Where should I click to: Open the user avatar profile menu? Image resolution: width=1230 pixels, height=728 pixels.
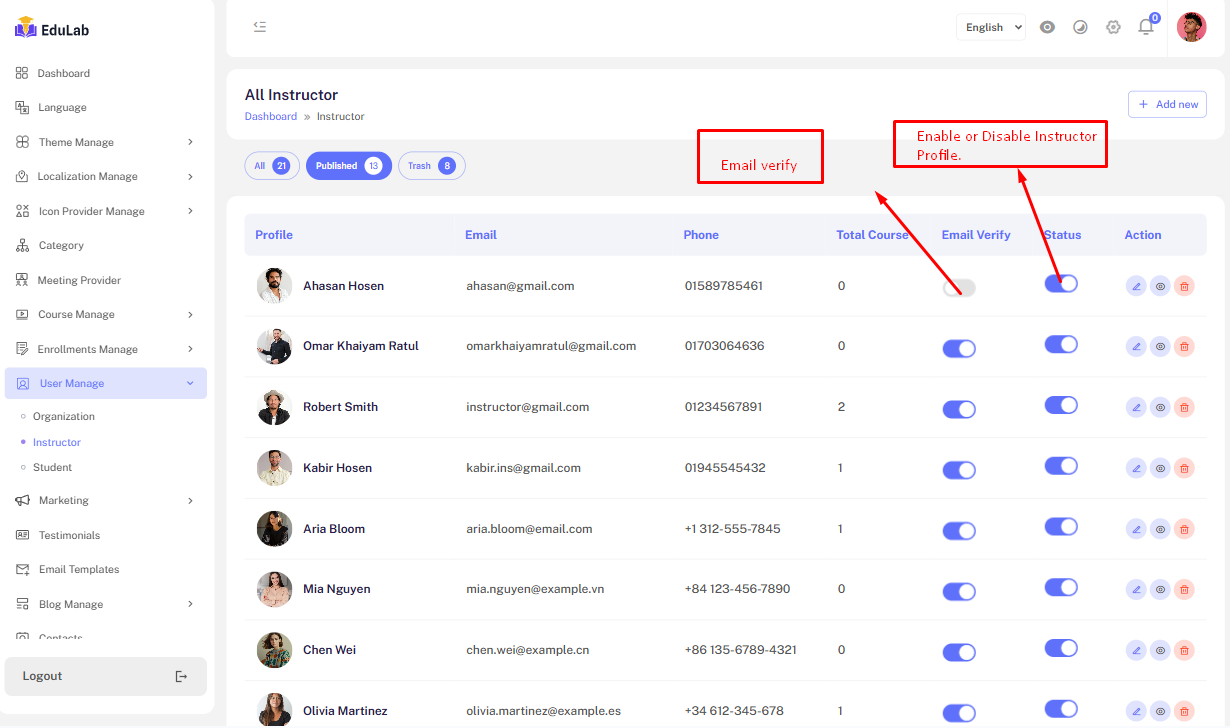click(1191, 27)
